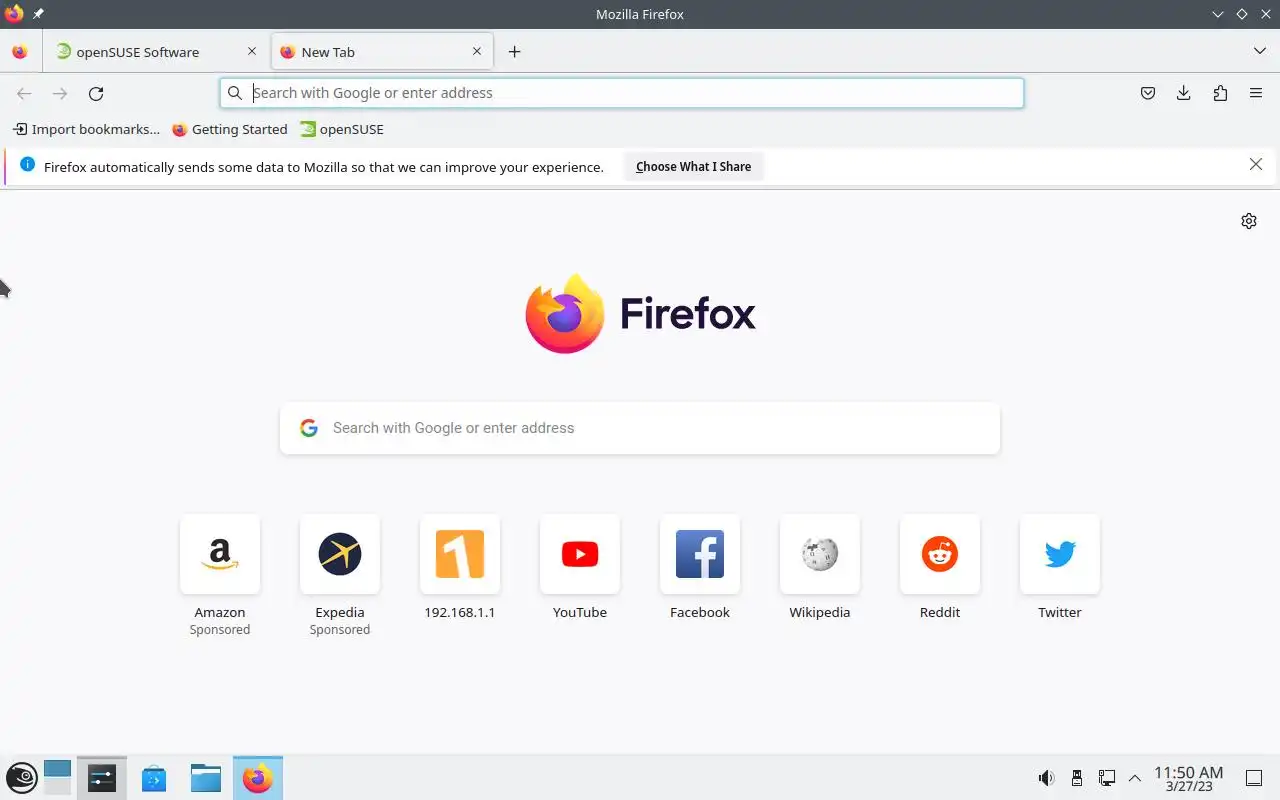Expand hidden system tray icons arrow
The image size is (1280, 800).
click(1135, 778)
